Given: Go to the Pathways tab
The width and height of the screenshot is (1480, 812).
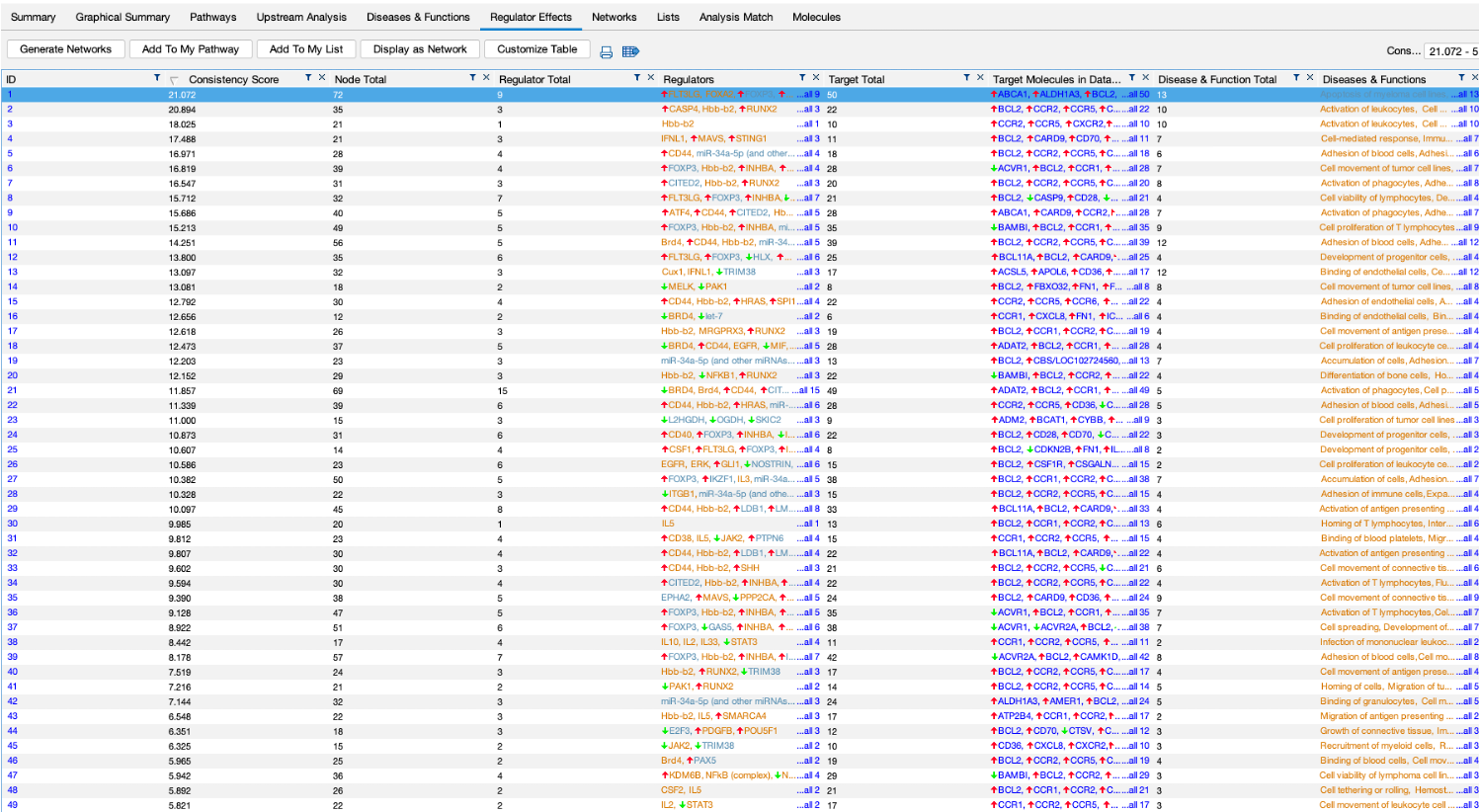Looking at the screenshot, I should pyautogui.click(x=212, y=17).
